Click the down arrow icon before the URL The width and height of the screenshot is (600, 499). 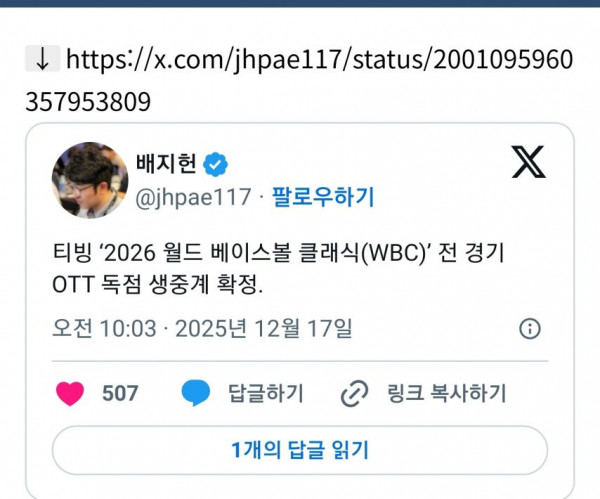tap(42, 59)
